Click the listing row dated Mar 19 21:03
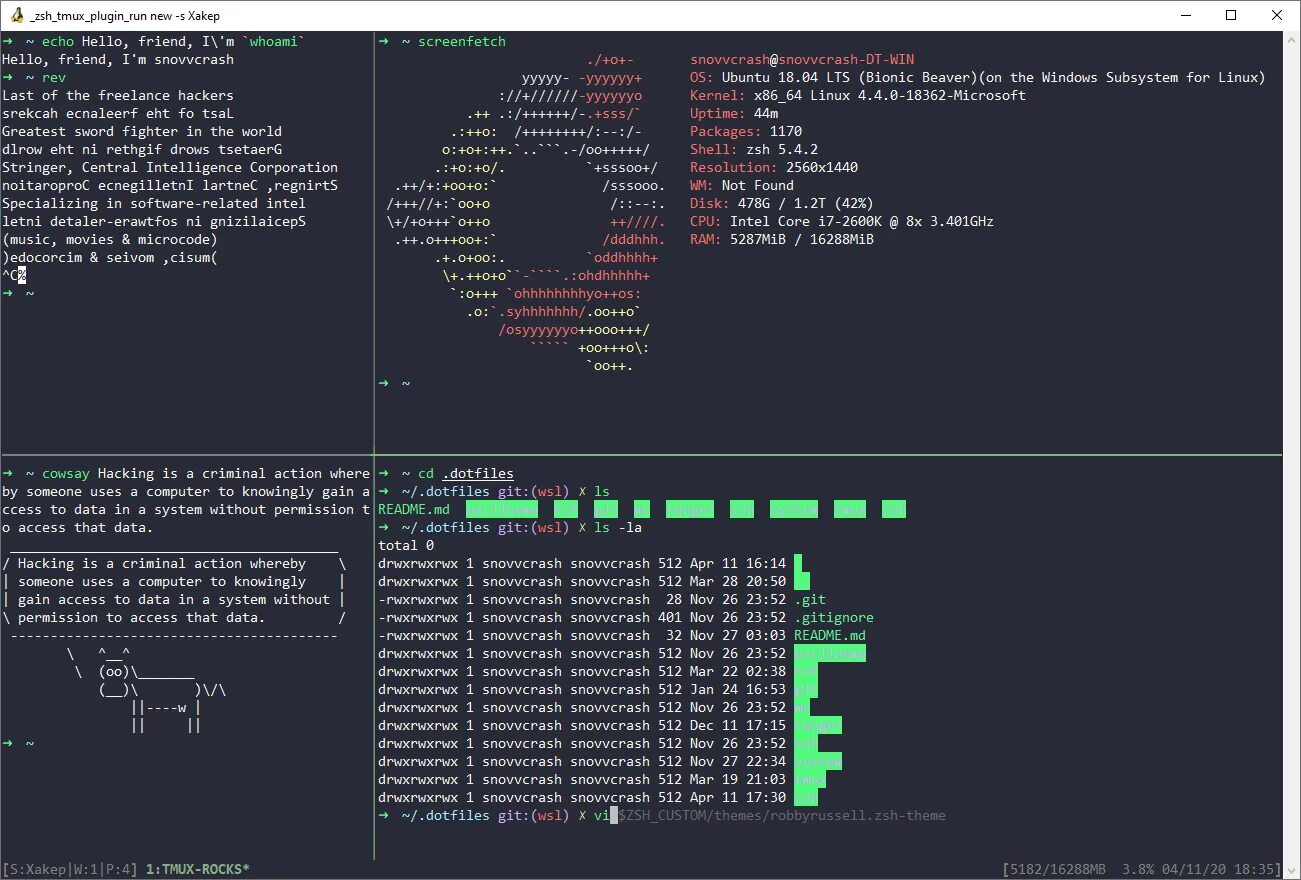The width and height of the screenshot is (1301, 880). tap(602, 779)
